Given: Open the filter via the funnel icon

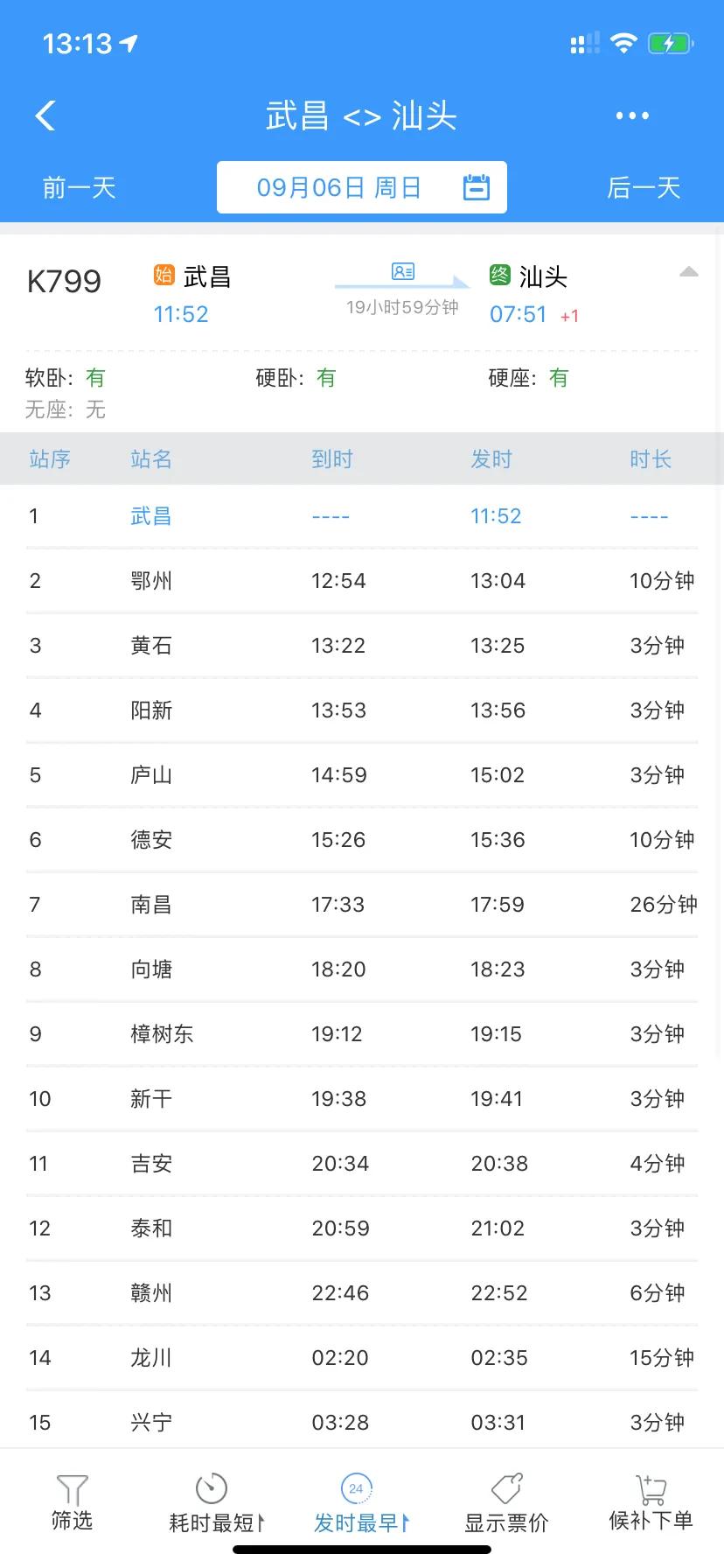Looking at the screenshot, I should coord(73,1490).
